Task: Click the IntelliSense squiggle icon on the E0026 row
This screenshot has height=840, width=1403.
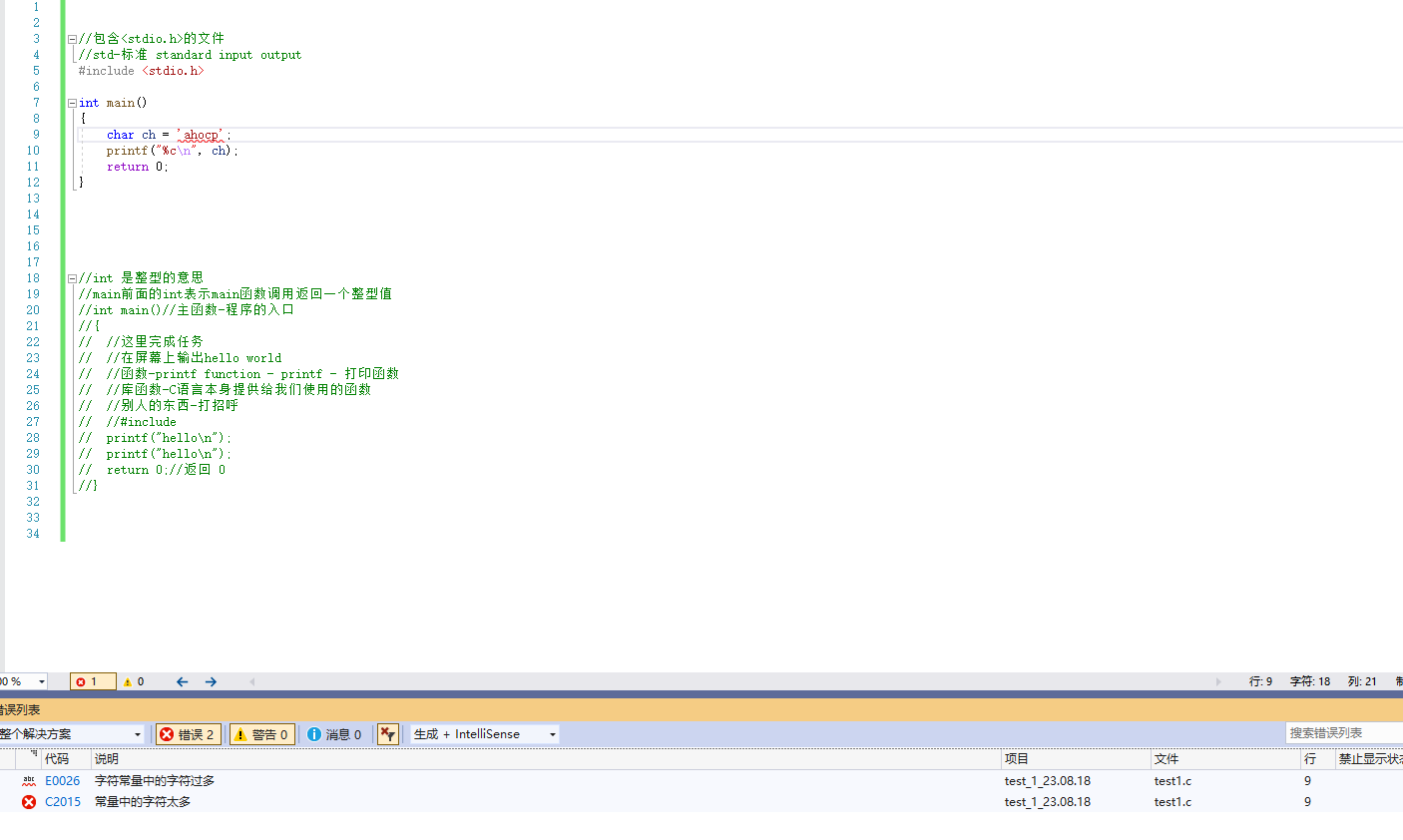Action: click(x=29, y=781)
